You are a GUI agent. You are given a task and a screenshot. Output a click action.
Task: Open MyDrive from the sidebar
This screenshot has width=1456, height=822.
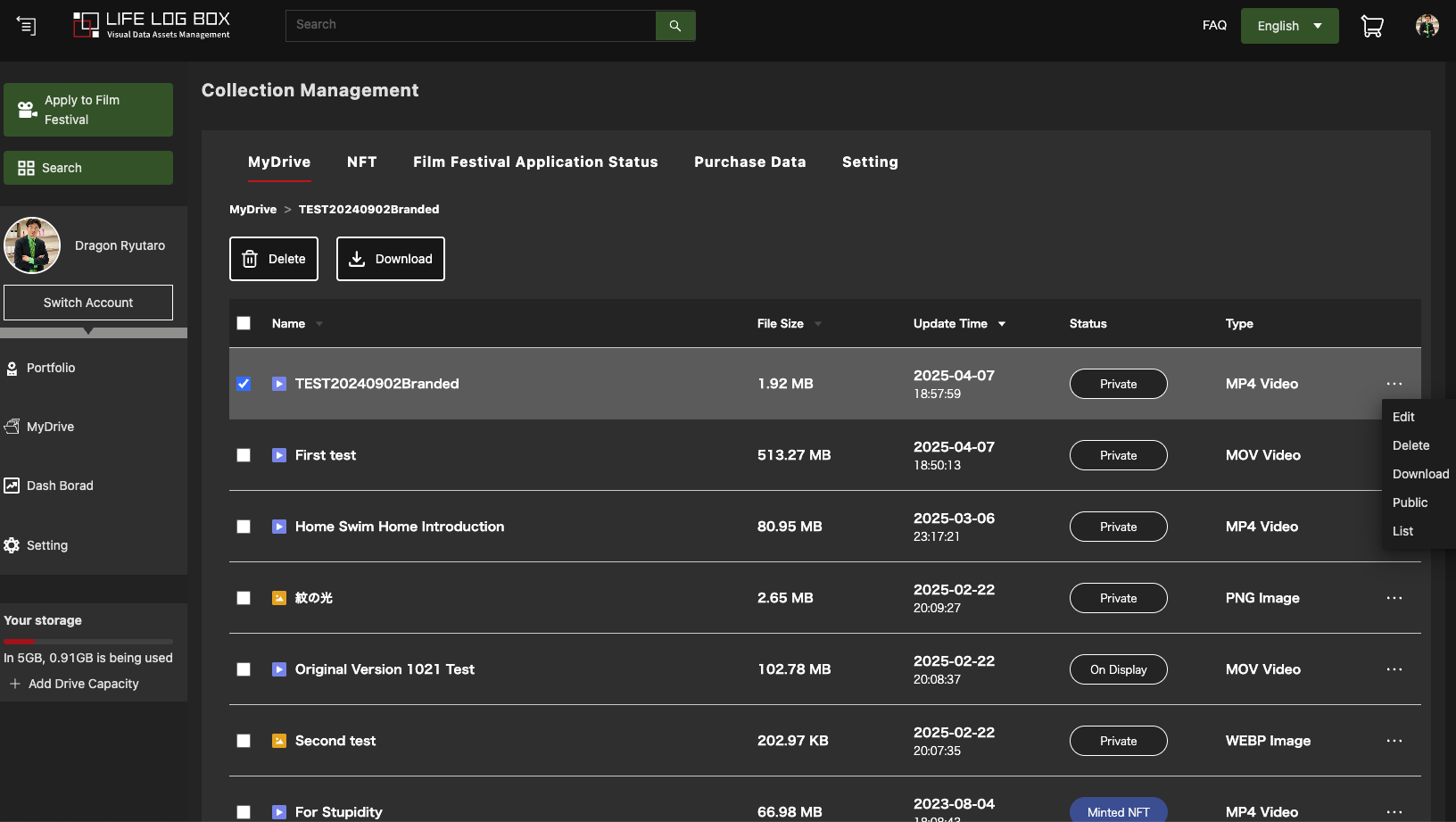(x=50, y=427)
